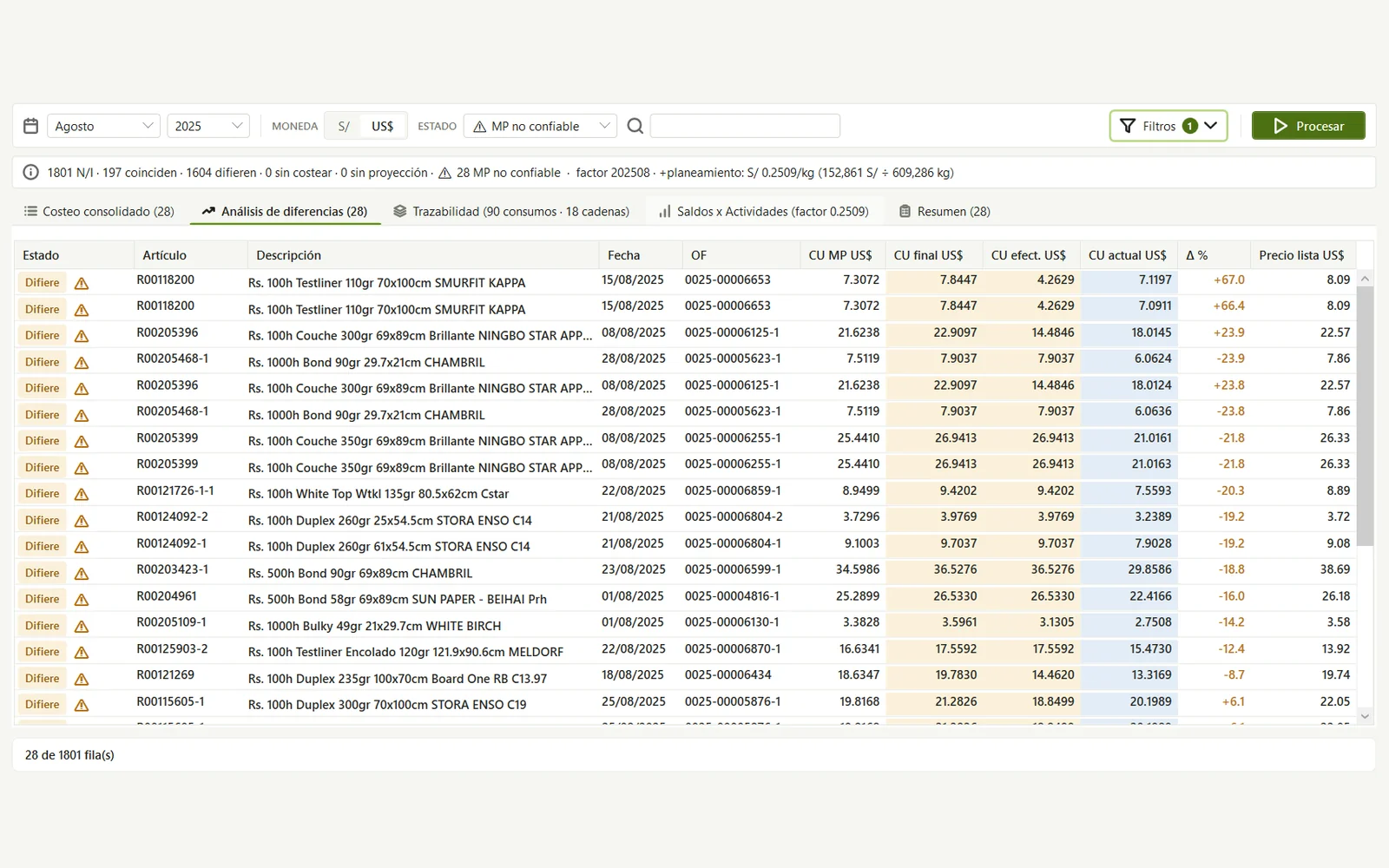Click warning icon on R00121269 row
The height and width of the screenshot is (868, 1389).
click(x=82, y=679)
